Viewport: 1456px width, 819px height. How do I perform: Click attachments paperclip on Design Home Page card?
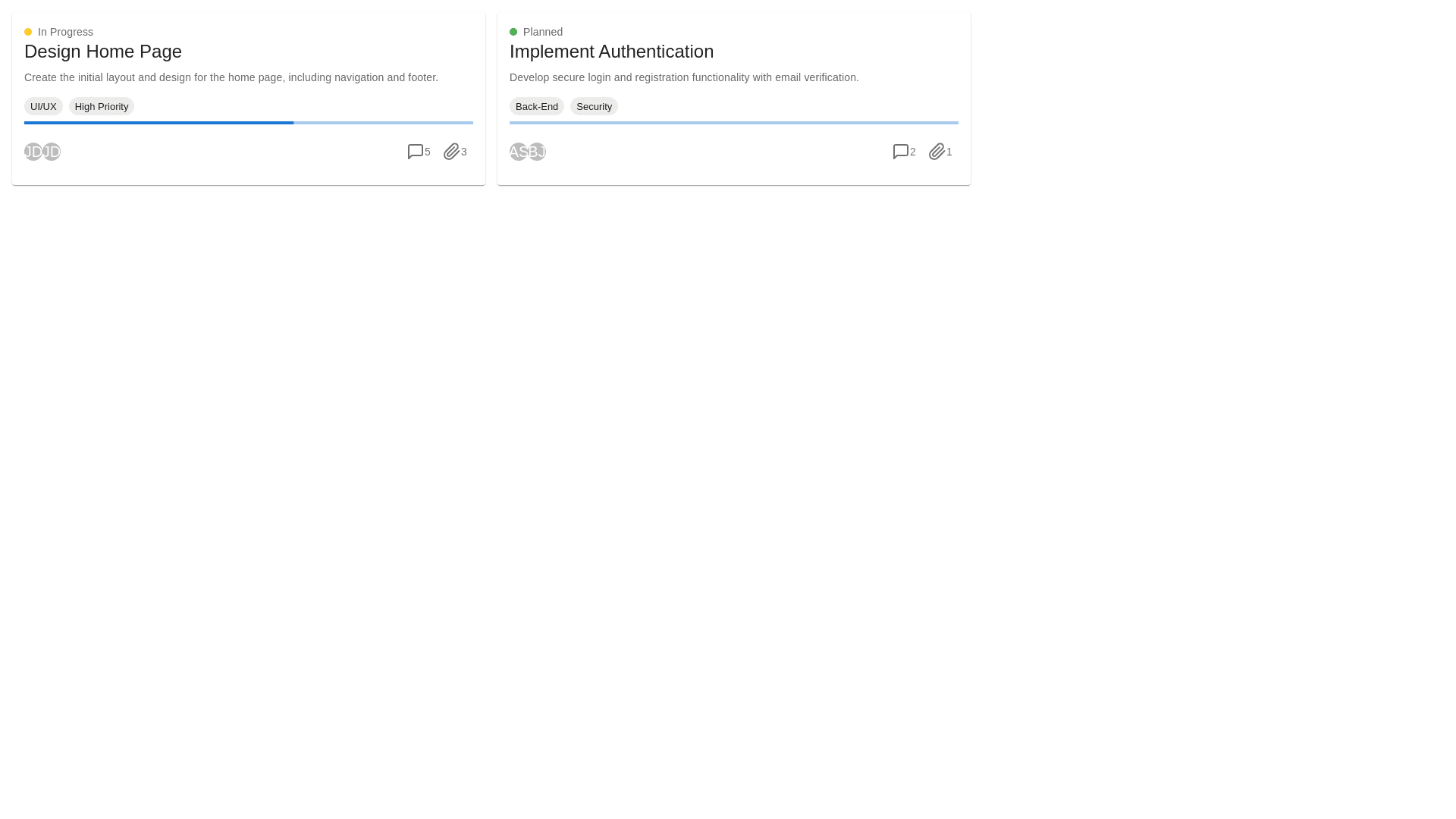pyautogui.click(x=451, y=152)
